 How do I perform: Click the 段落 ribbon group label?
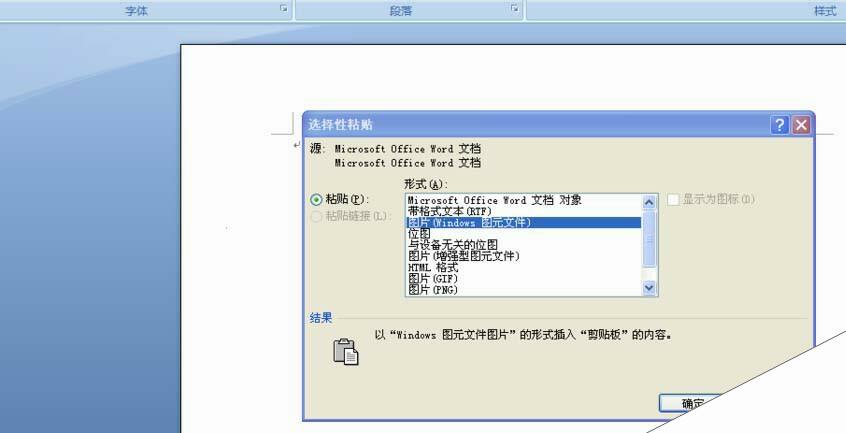[401, 10]
